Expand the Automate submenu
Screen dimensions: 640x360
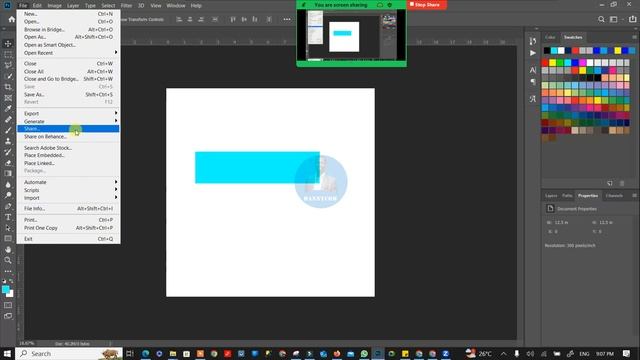point(69,182)
